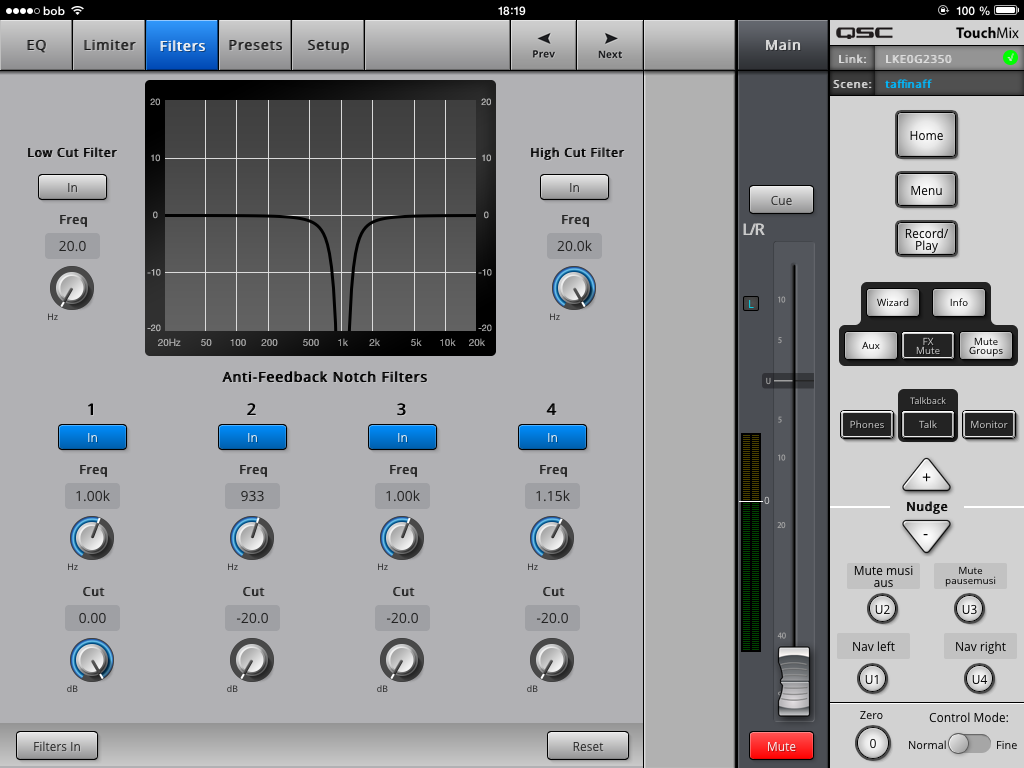The height and width of the screenshot is (768, 1024).
Task: Toggle notch filter 2 In button
Action: point(252,438)
